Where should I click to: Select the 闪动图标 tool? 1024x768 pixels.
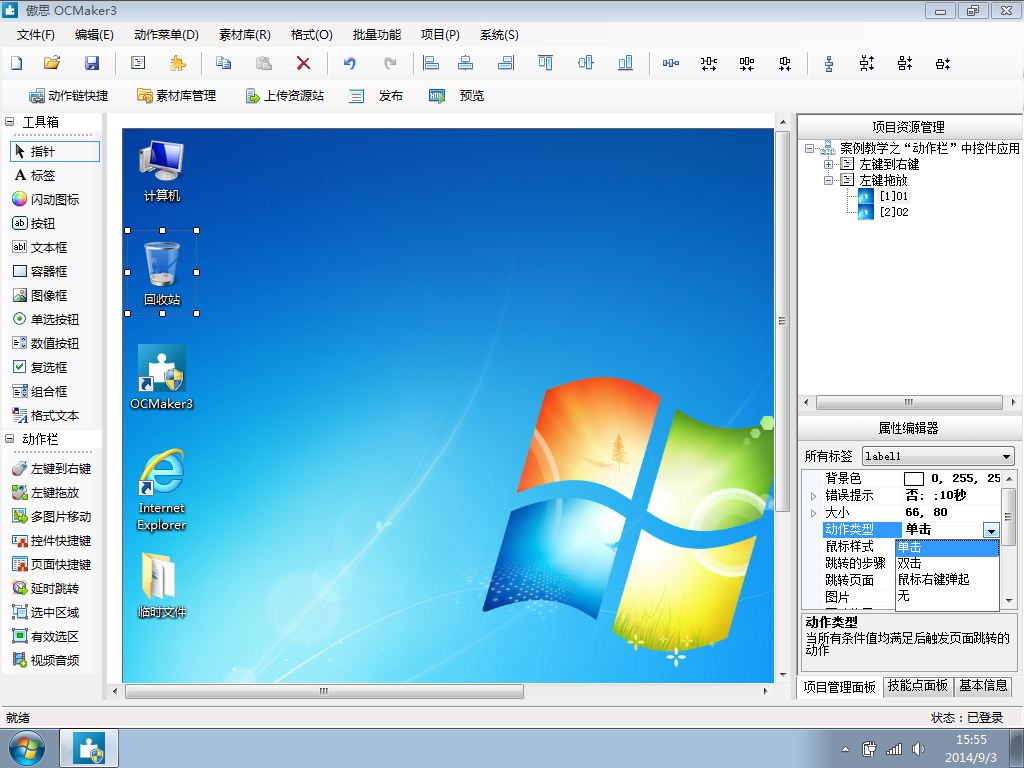coord(46,199)
